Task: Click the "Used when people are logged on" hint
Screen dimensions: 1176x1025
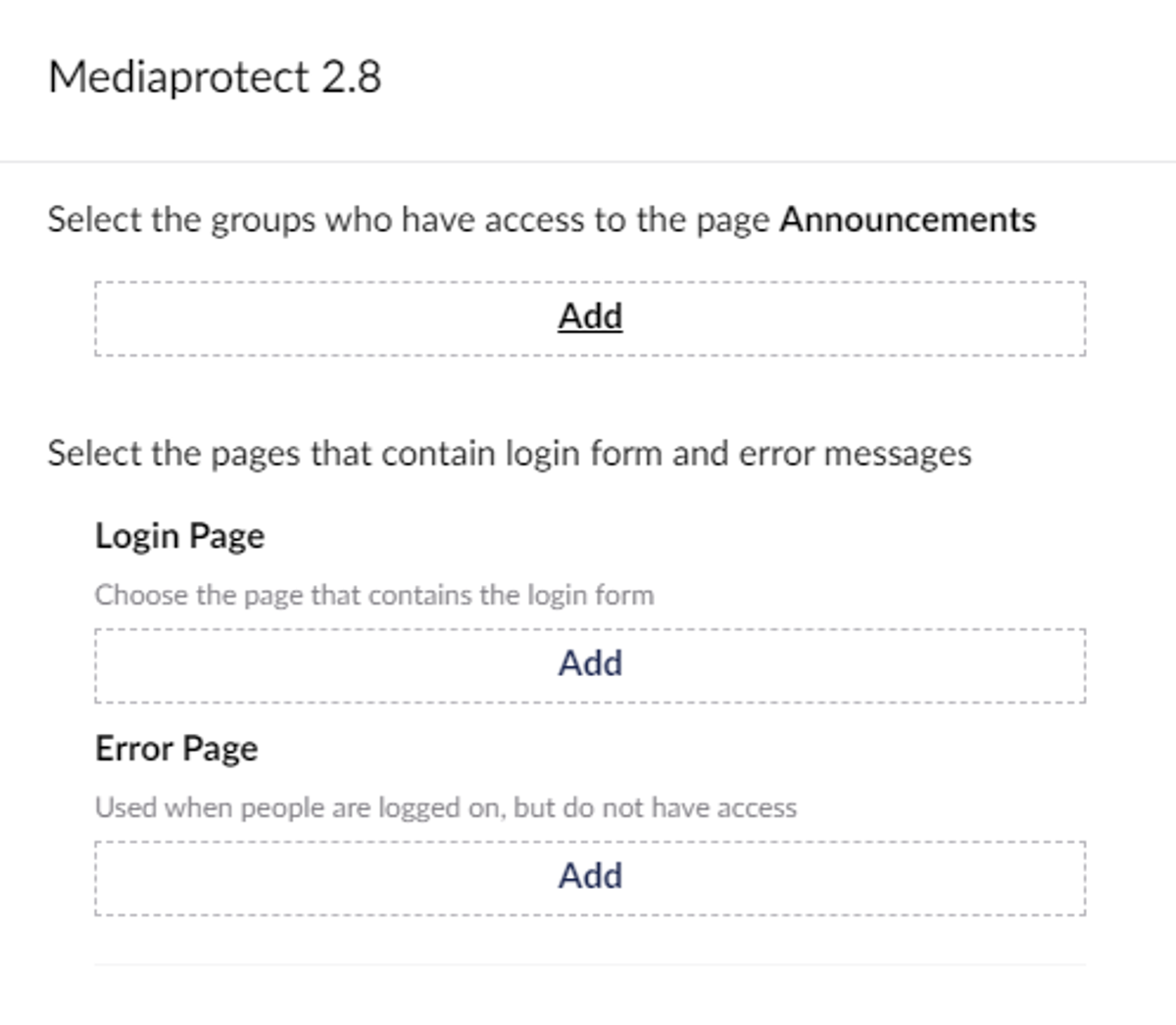Action: click(x=445, y=807)
